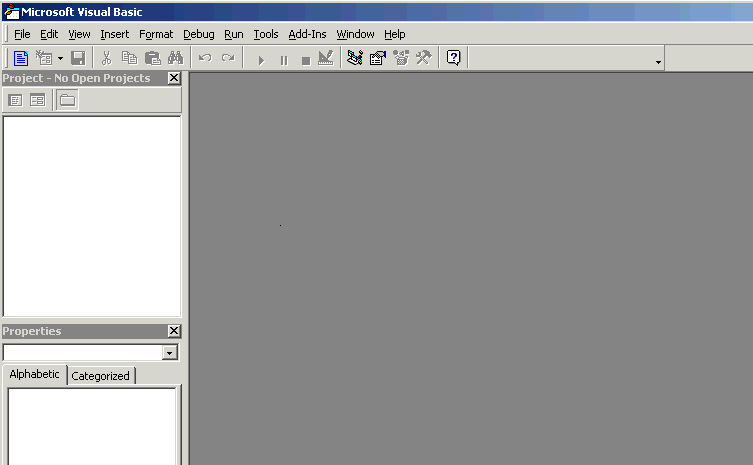The image size is (753, 465).
Task: Click the Copy toolbar icon
Action: [129, 58]
